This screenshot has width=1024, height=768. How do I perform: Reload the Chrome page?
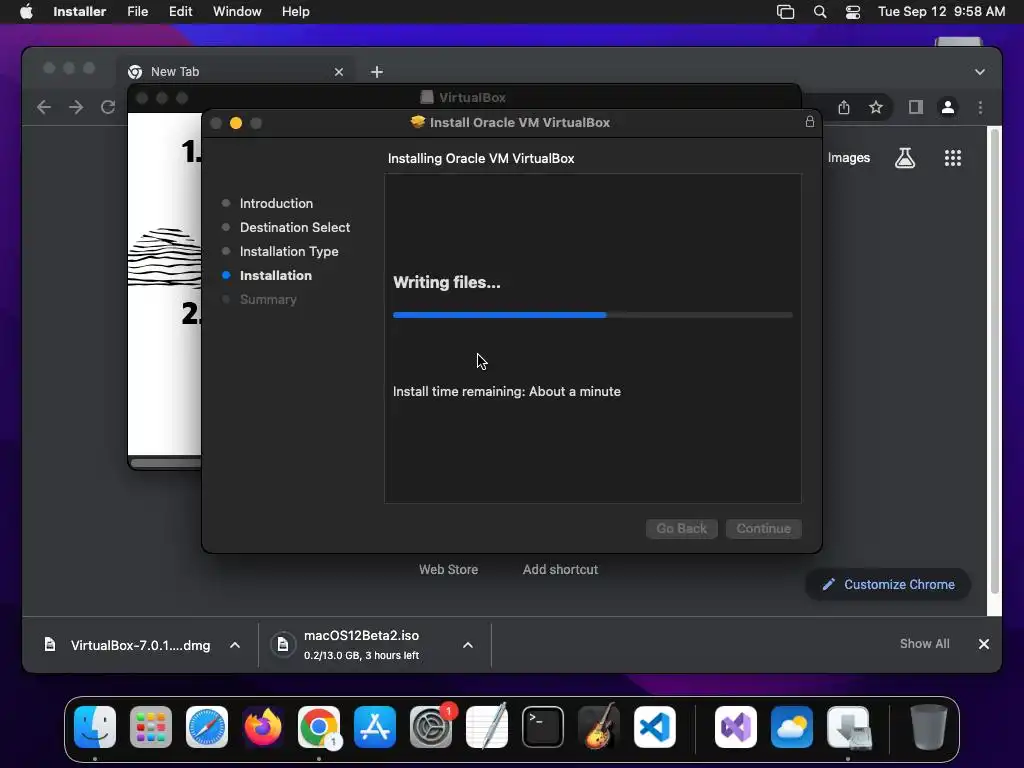[108, 107]
